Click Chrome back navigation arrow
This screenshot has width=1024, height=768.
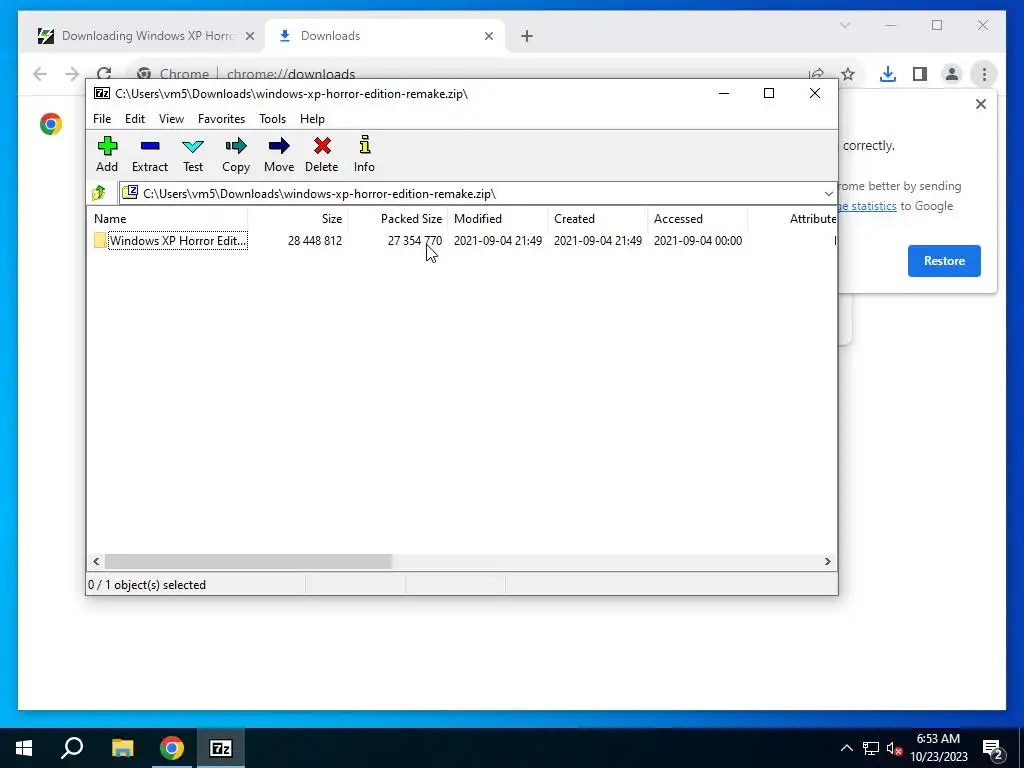(x=40, y=74)
